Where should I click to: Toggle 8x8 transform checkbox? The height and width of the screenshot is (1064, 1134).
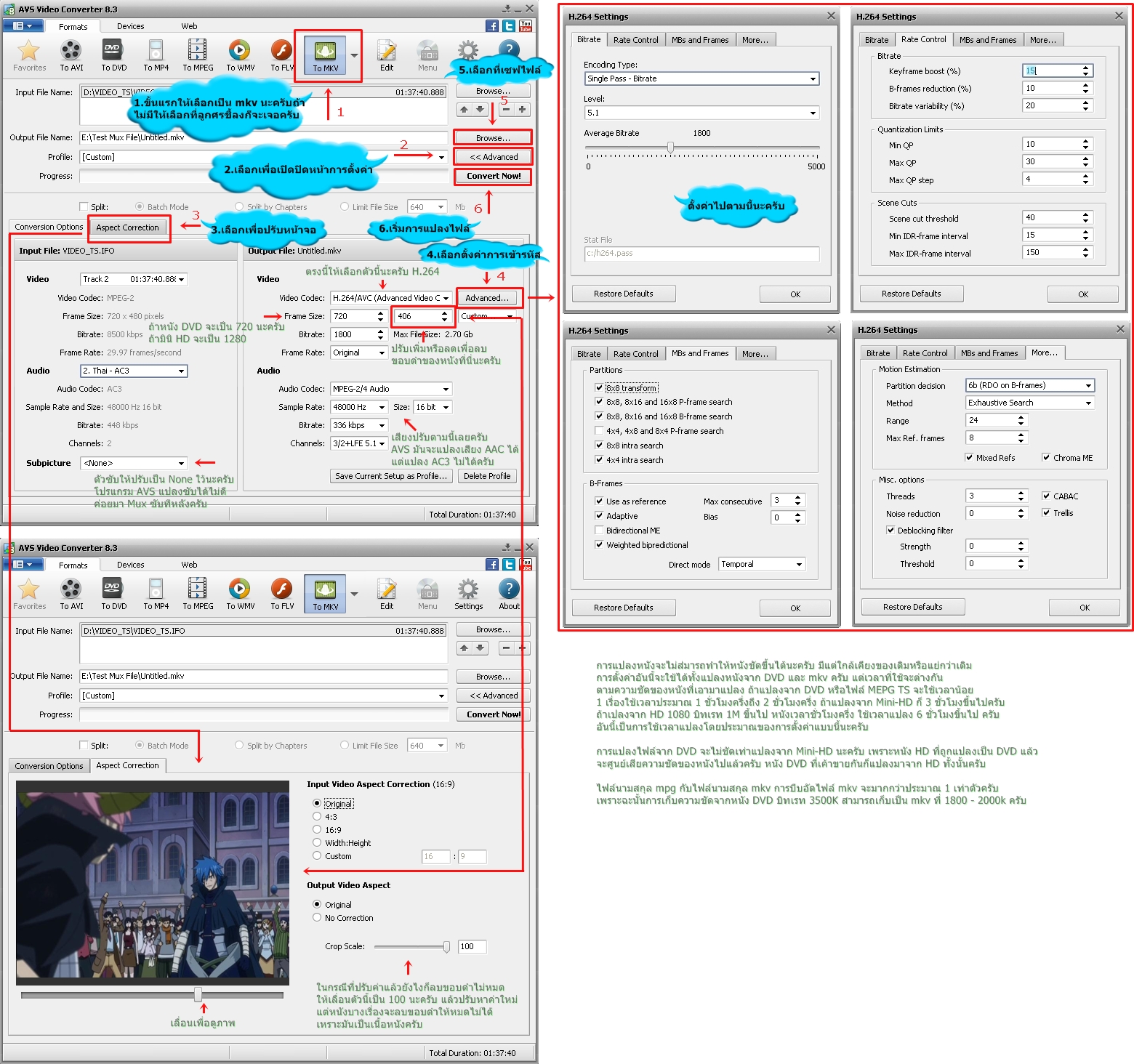click(599, 388)
